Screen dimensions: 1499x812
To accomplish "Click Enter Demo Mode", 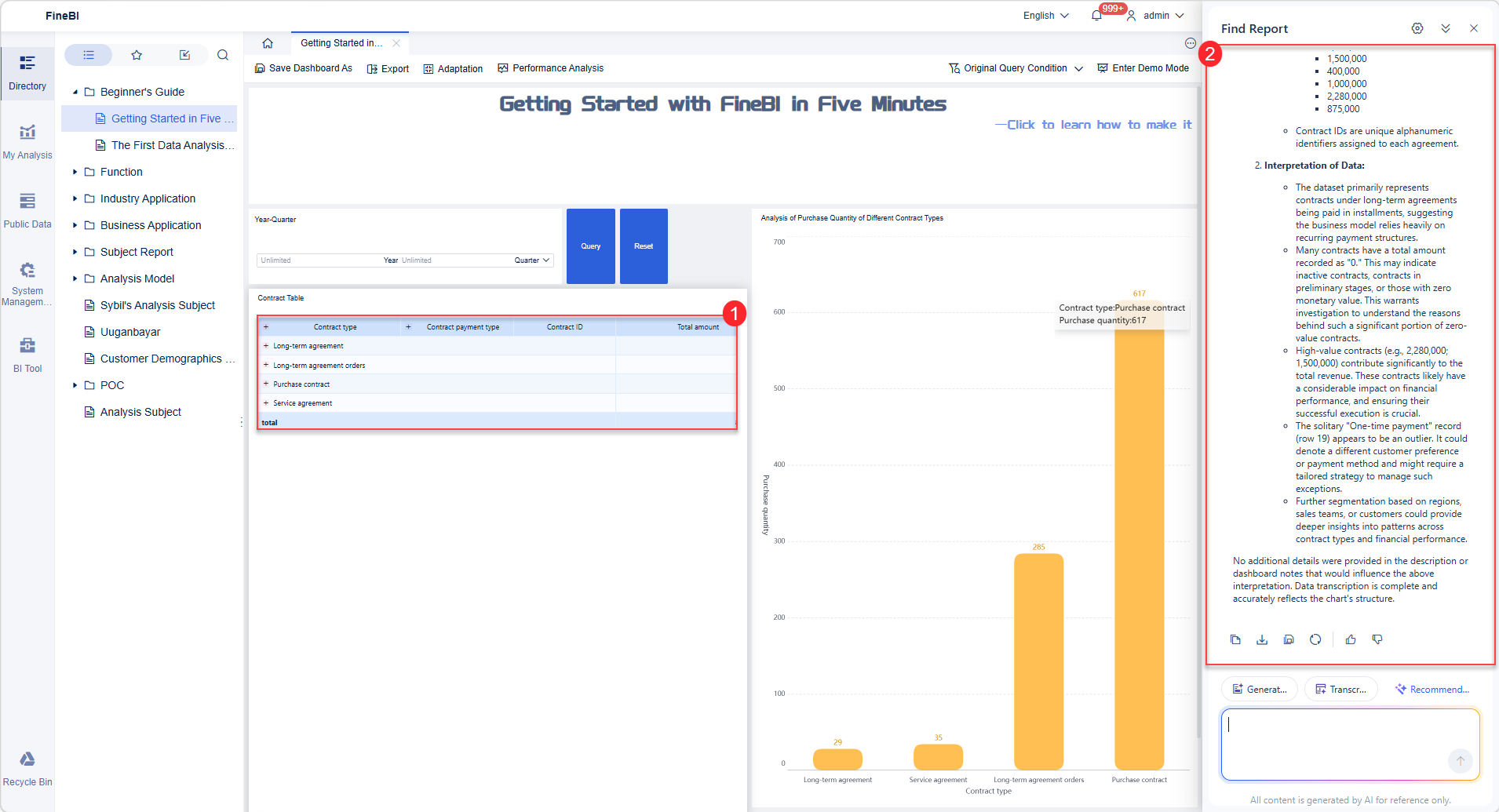I will pos(1143,68).
